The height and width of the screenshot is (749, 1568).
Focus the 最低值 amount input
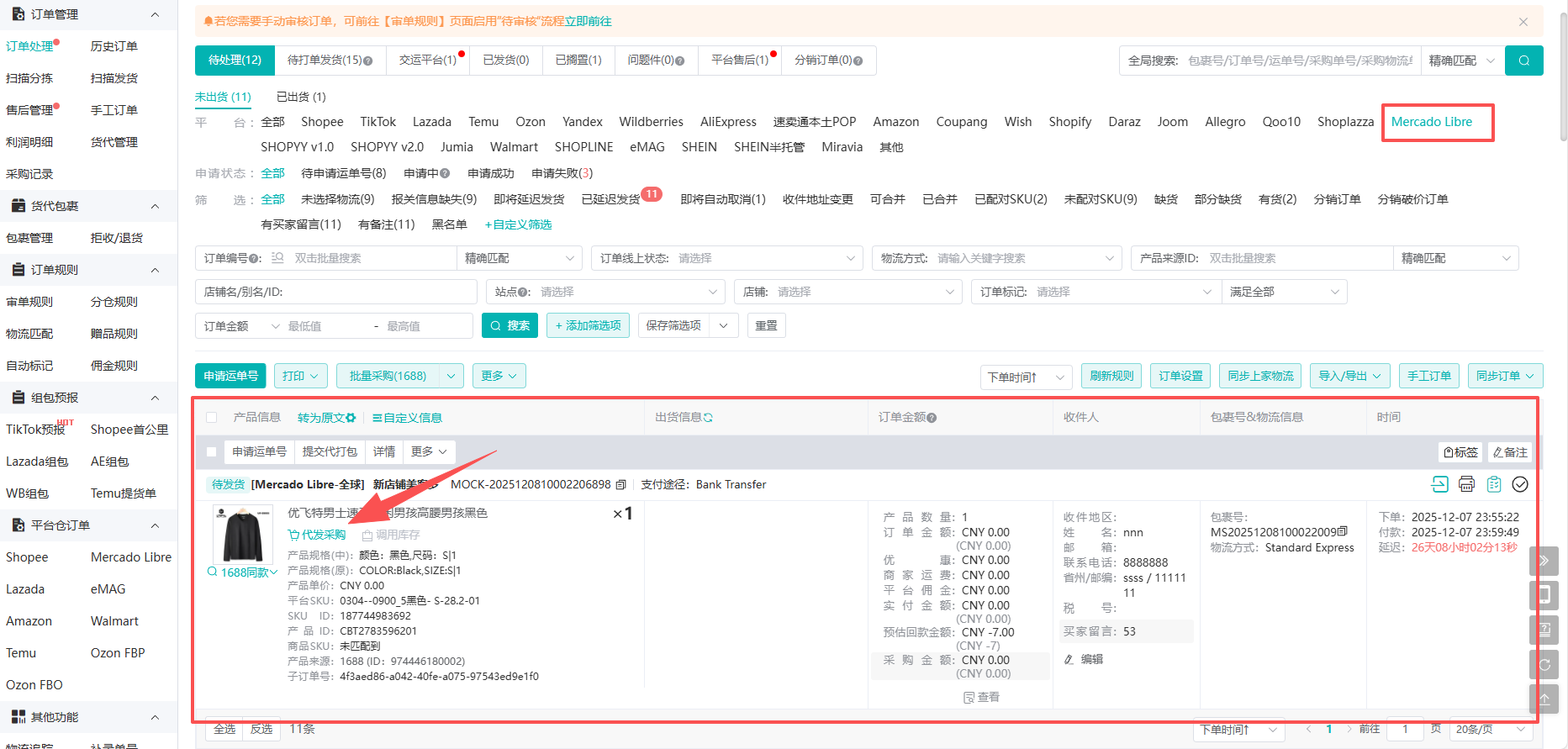pyautogui.click(x=324, y=326)
